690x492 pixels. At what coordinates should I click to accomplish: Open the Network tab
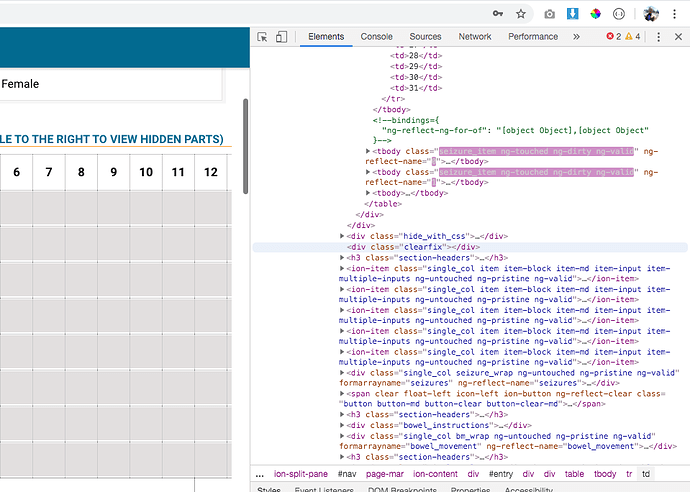pyautogui.click(x=475, y=37)
